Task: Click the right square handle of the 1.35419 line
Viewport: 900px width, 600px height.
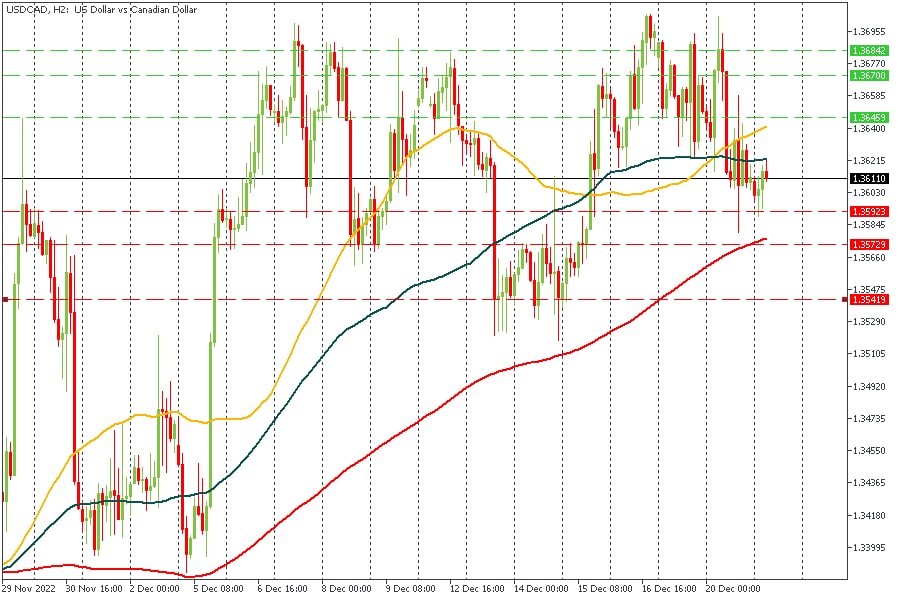Action: [845, 300]
